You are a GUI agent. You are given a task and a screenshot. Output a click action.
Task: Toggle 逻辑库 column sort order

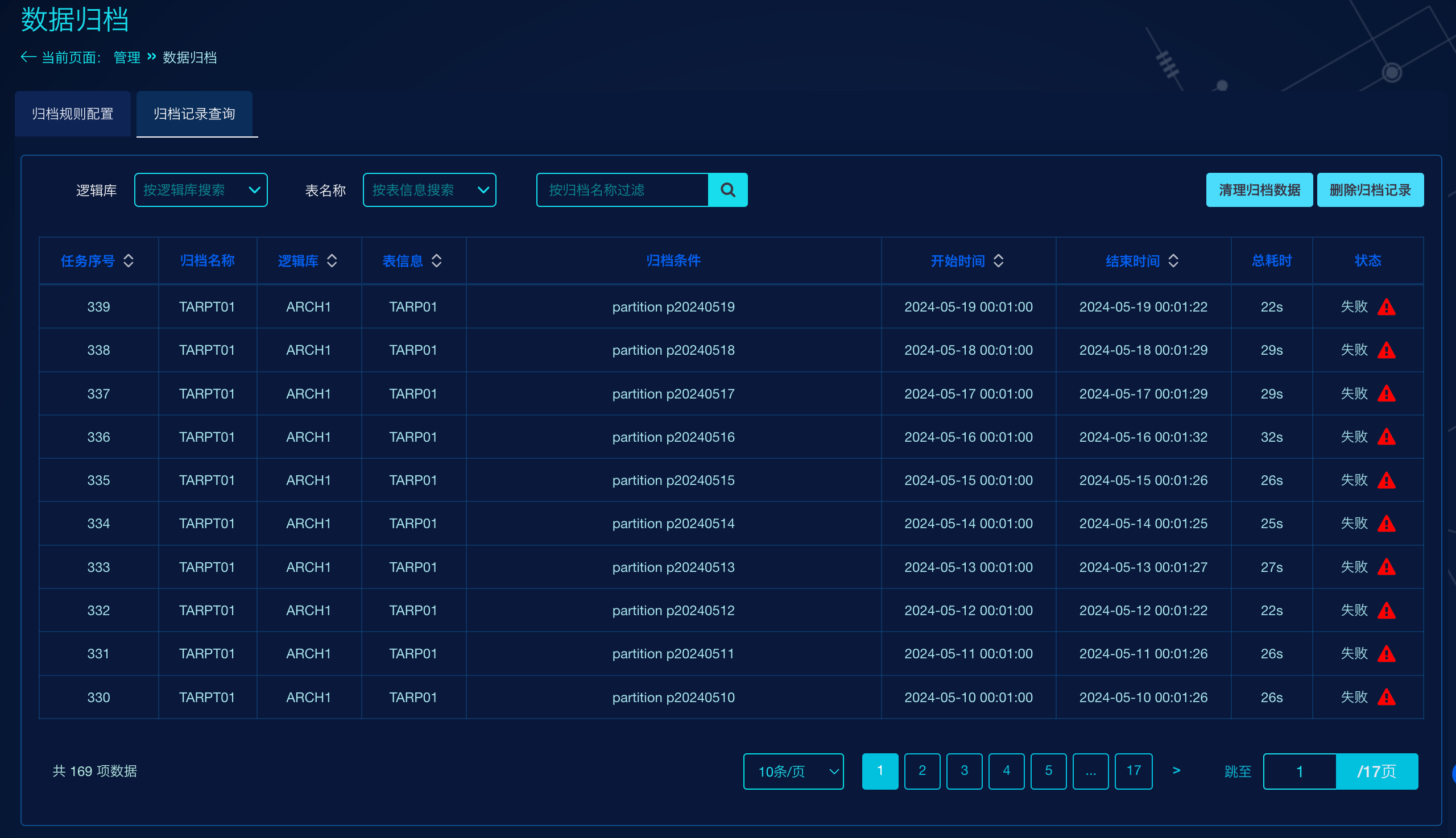332,261
